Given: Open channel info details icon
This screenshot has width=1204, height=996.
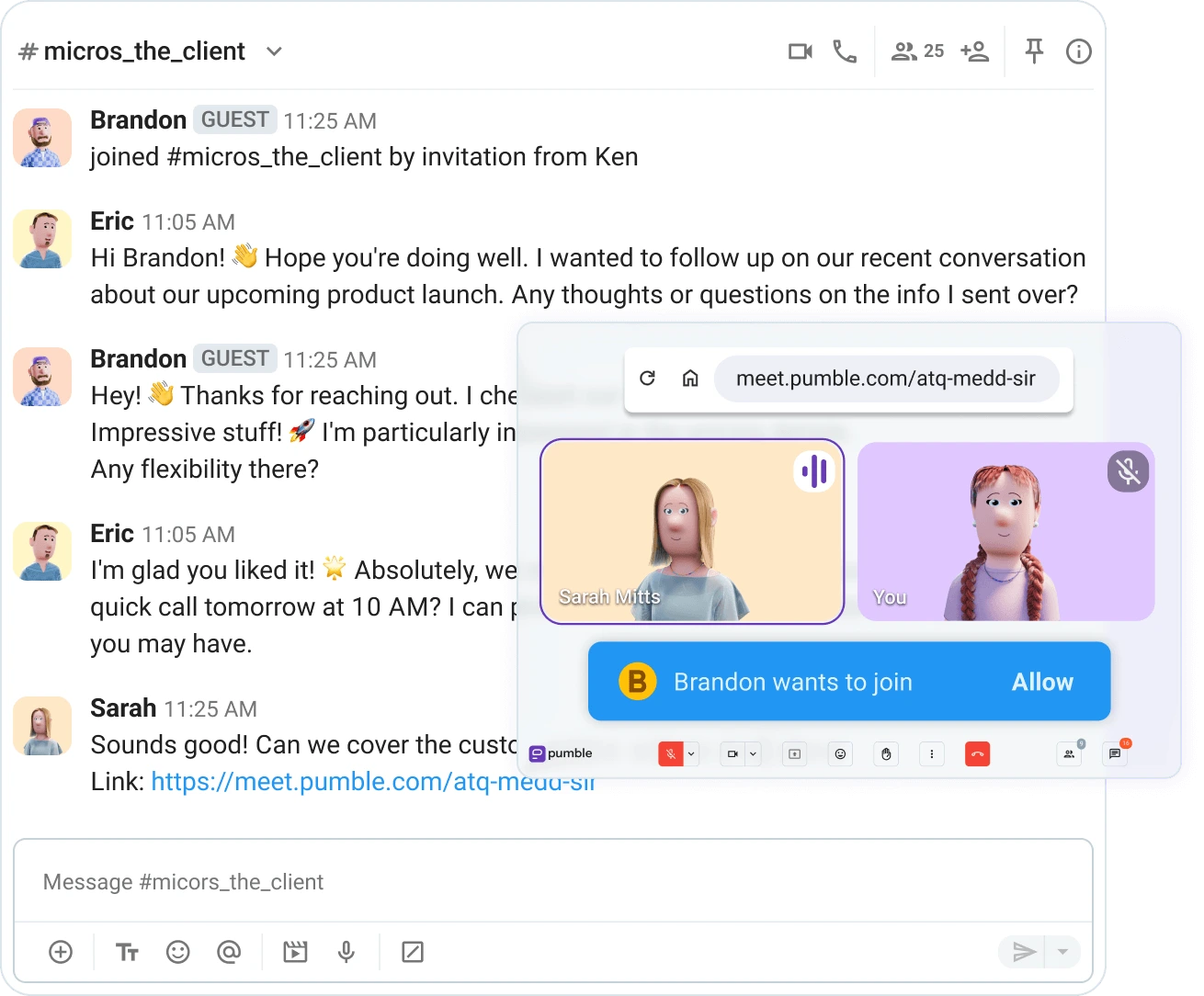Looking at the screenshot, I should [x=1078, y=51].
